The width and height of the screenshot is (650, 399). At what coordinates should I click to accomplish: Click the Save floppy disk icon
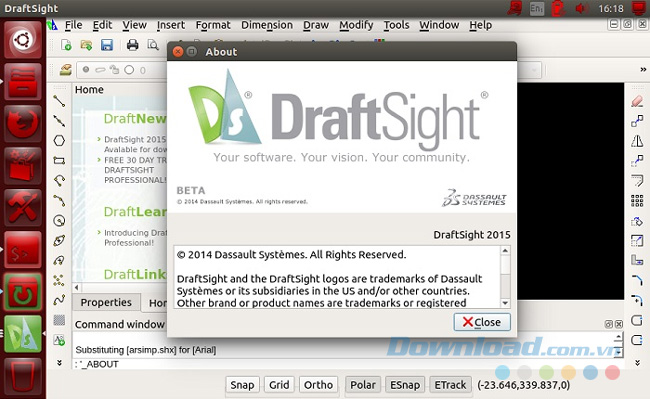107,45
